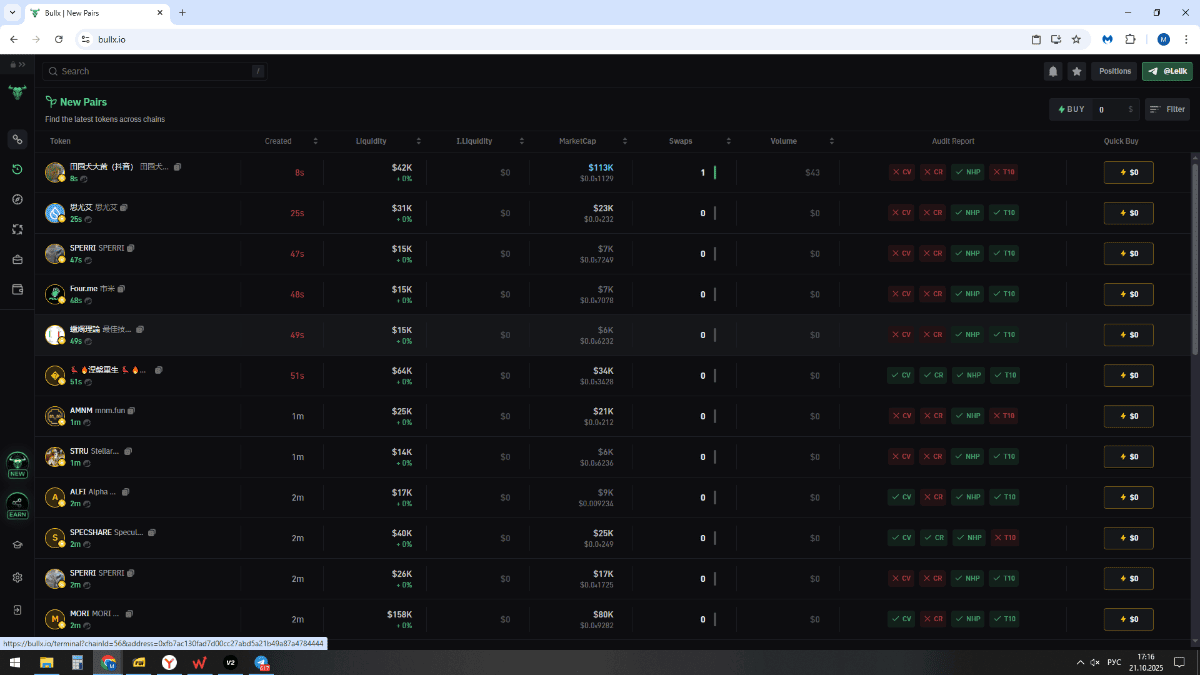The height and width of the screenshot is (675, 1200).
Task: Click the BullX bull logo in sidebar
Action: click(x=17, y=93)
